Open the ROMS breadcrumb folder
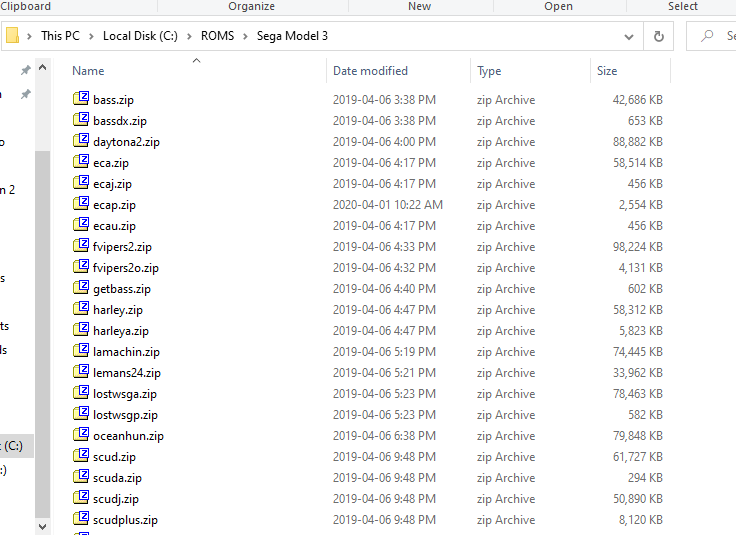 (x=217, y=36)
